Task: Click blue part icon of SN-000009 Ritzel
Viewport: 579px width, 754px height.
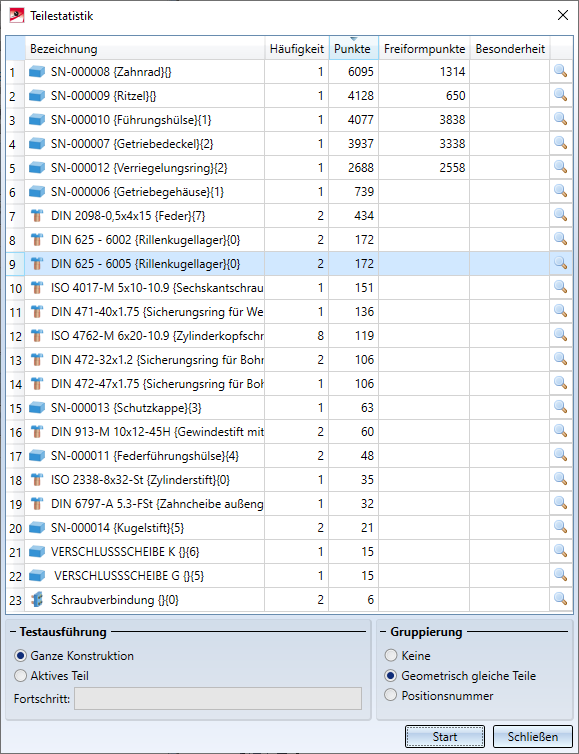Action: [x=37, y=96]
